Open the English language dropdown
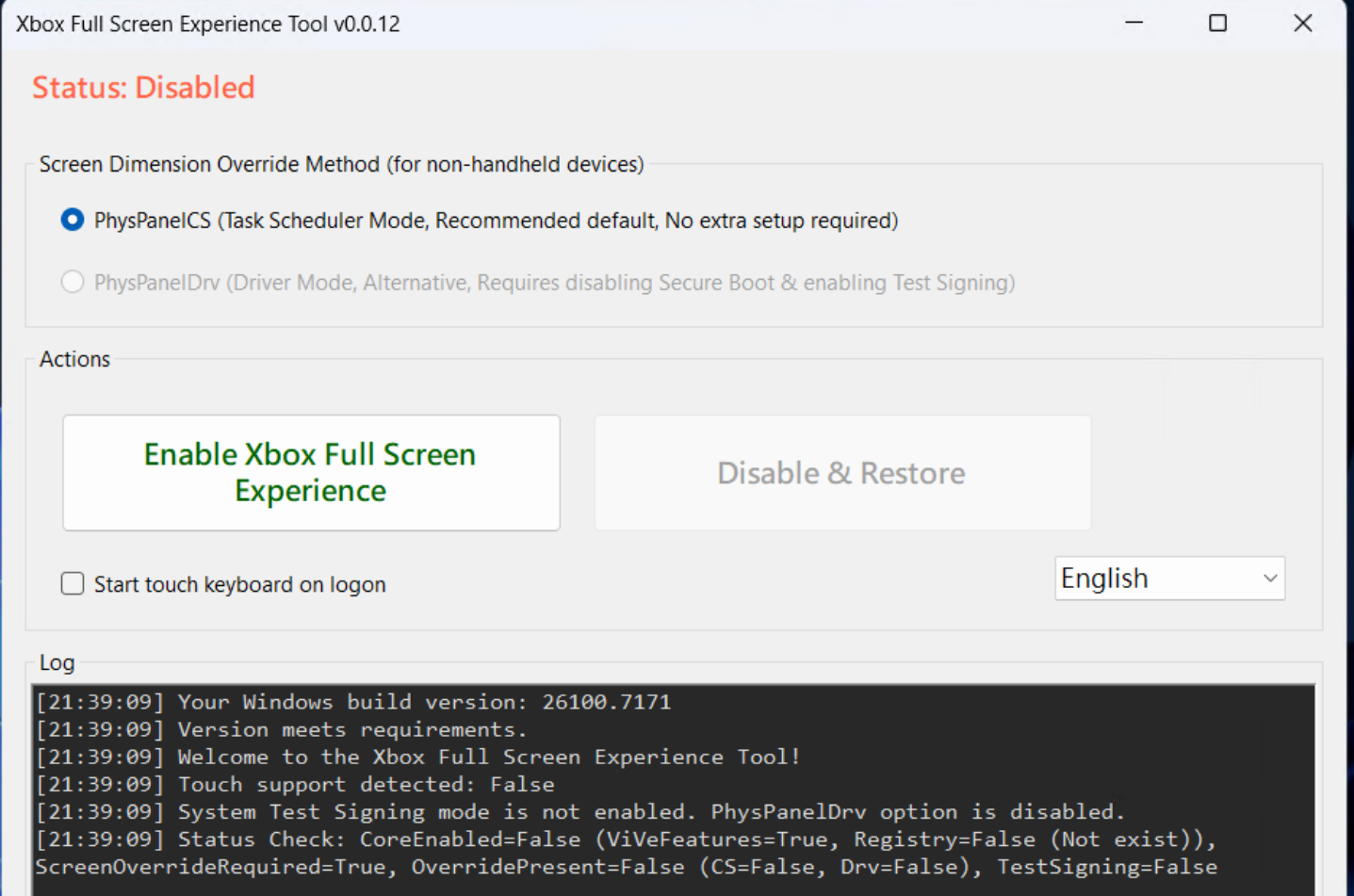The image size is (1354, 896). click(x=1169, y=578)
